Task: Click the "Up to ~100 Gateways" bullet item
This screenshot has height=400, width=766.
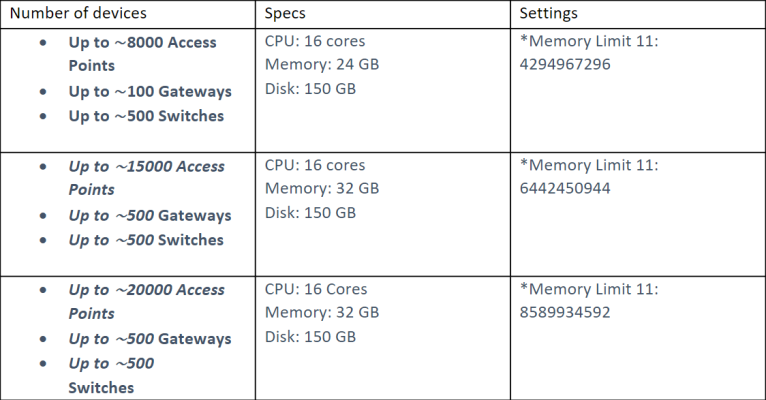Action: (150, 91)
